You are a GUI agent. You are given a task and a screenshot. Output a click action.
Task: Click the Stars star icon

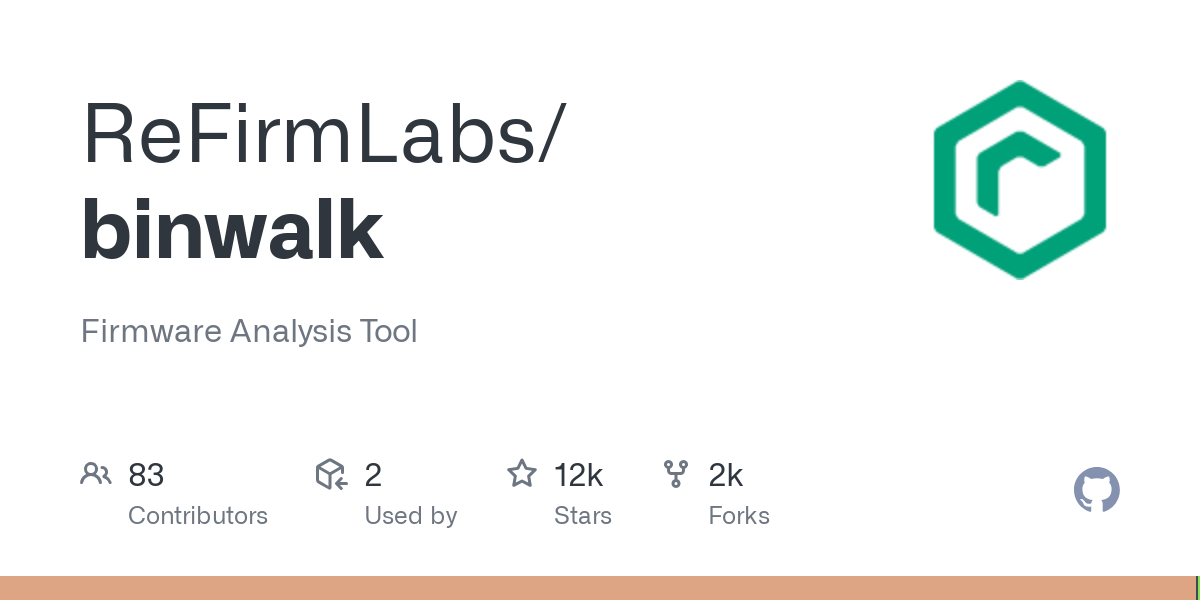(x=521, y=474)
